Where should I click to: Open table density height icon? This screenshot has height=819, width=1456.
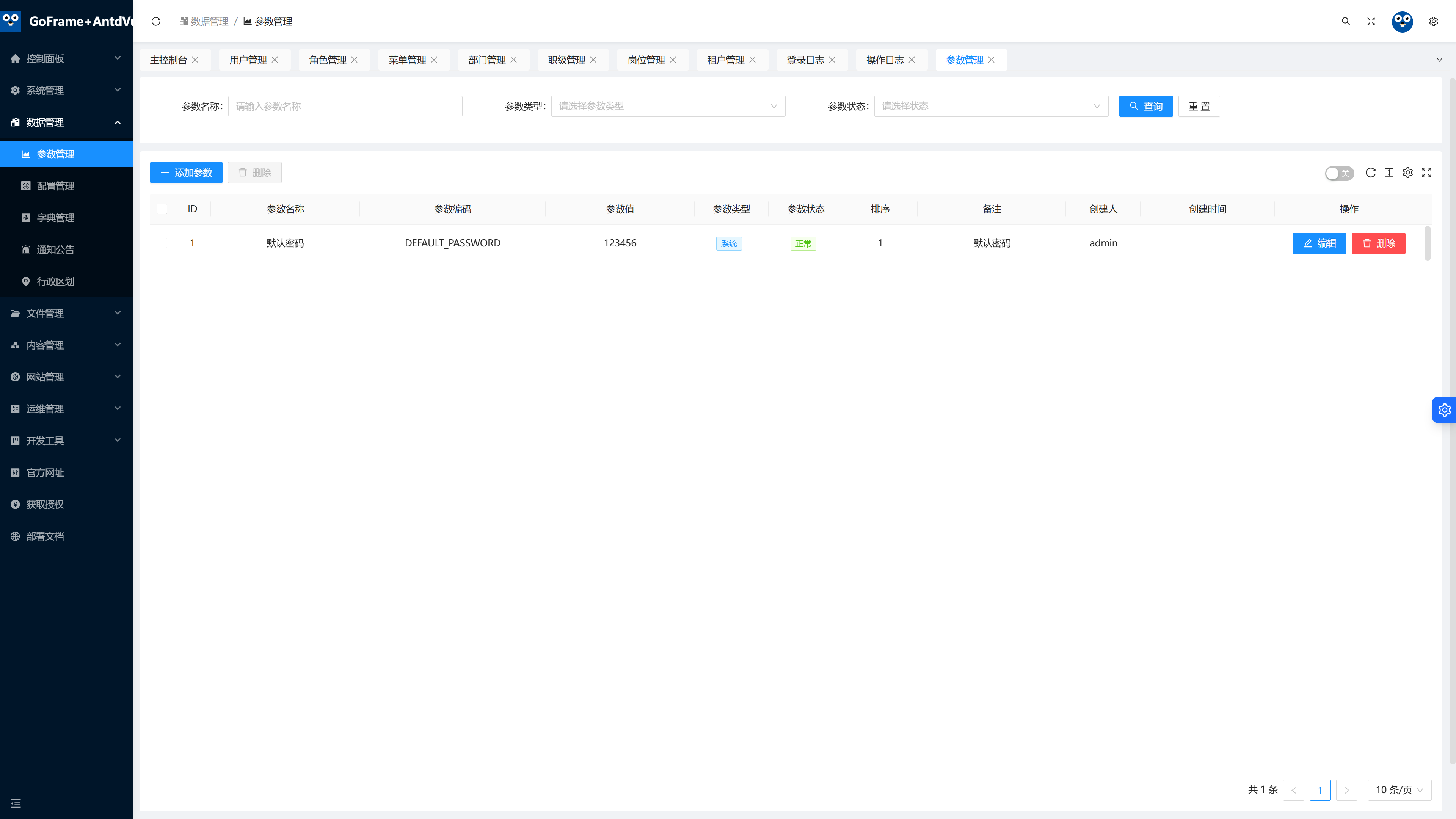point(1389,173)
